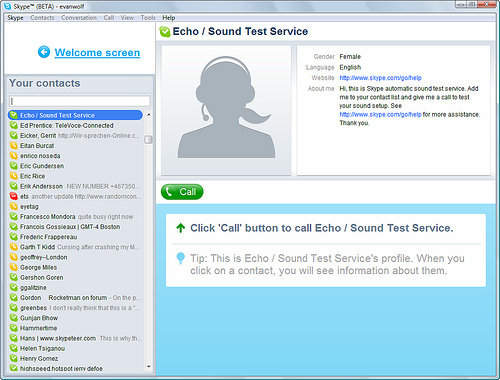Open the Call menu
The image size is (500, 380).
109,18
